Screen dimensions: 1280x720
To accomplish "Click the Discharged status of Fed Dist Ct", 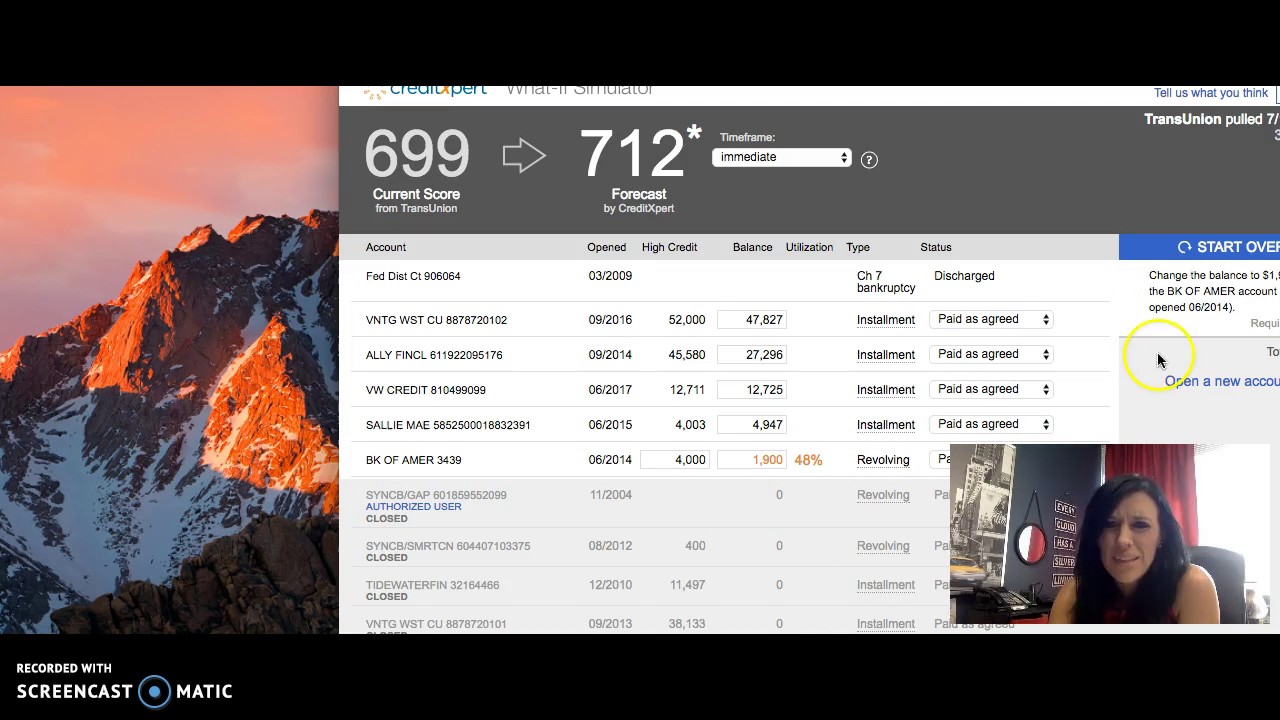I will tap(964, 276).
